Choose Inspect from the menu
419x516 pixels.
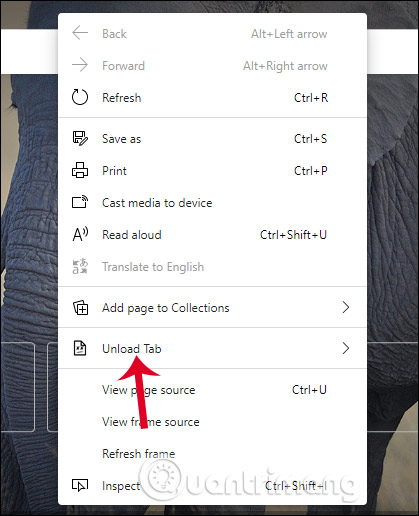pyautogui.click(x=213, y=486)
